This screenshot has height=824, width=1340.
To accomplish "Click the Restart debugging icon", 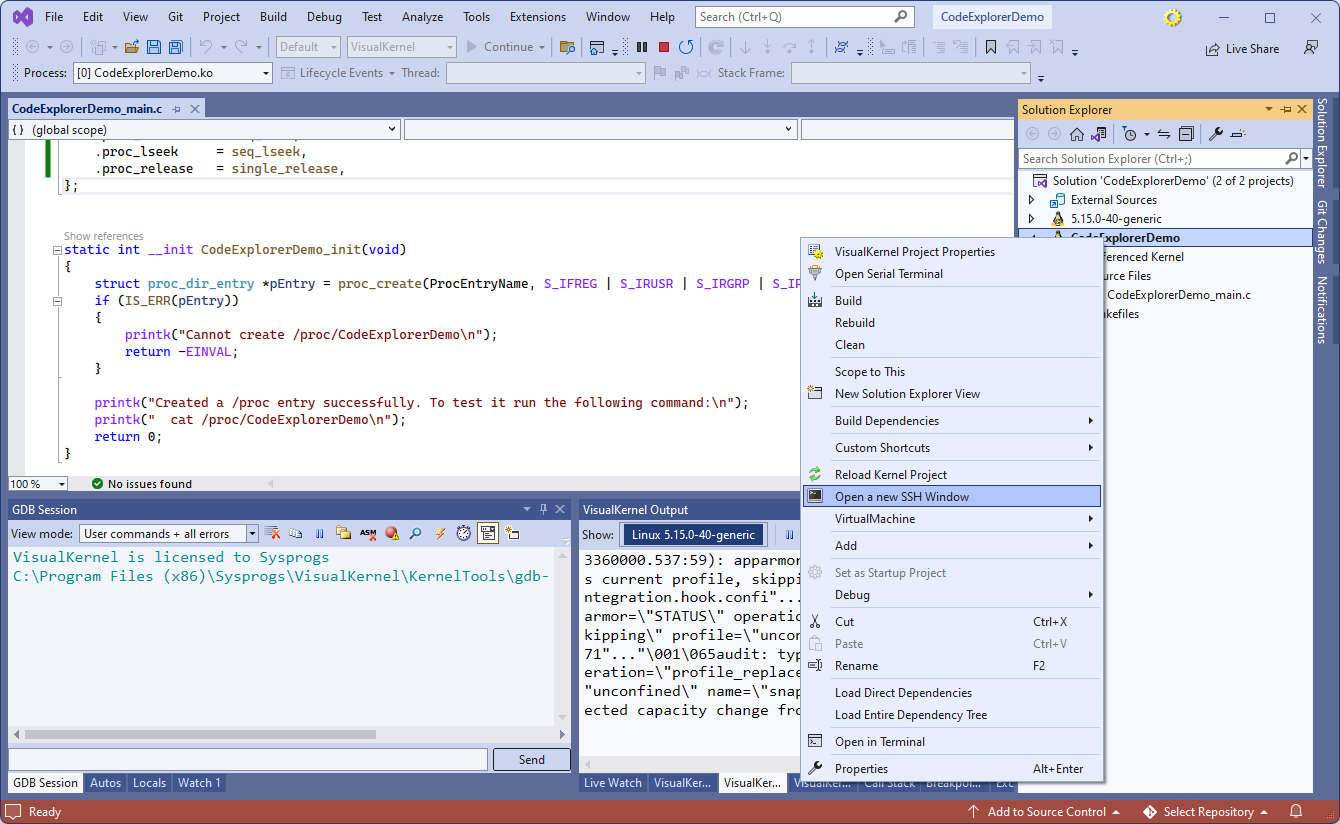I will tap(686, 47).
